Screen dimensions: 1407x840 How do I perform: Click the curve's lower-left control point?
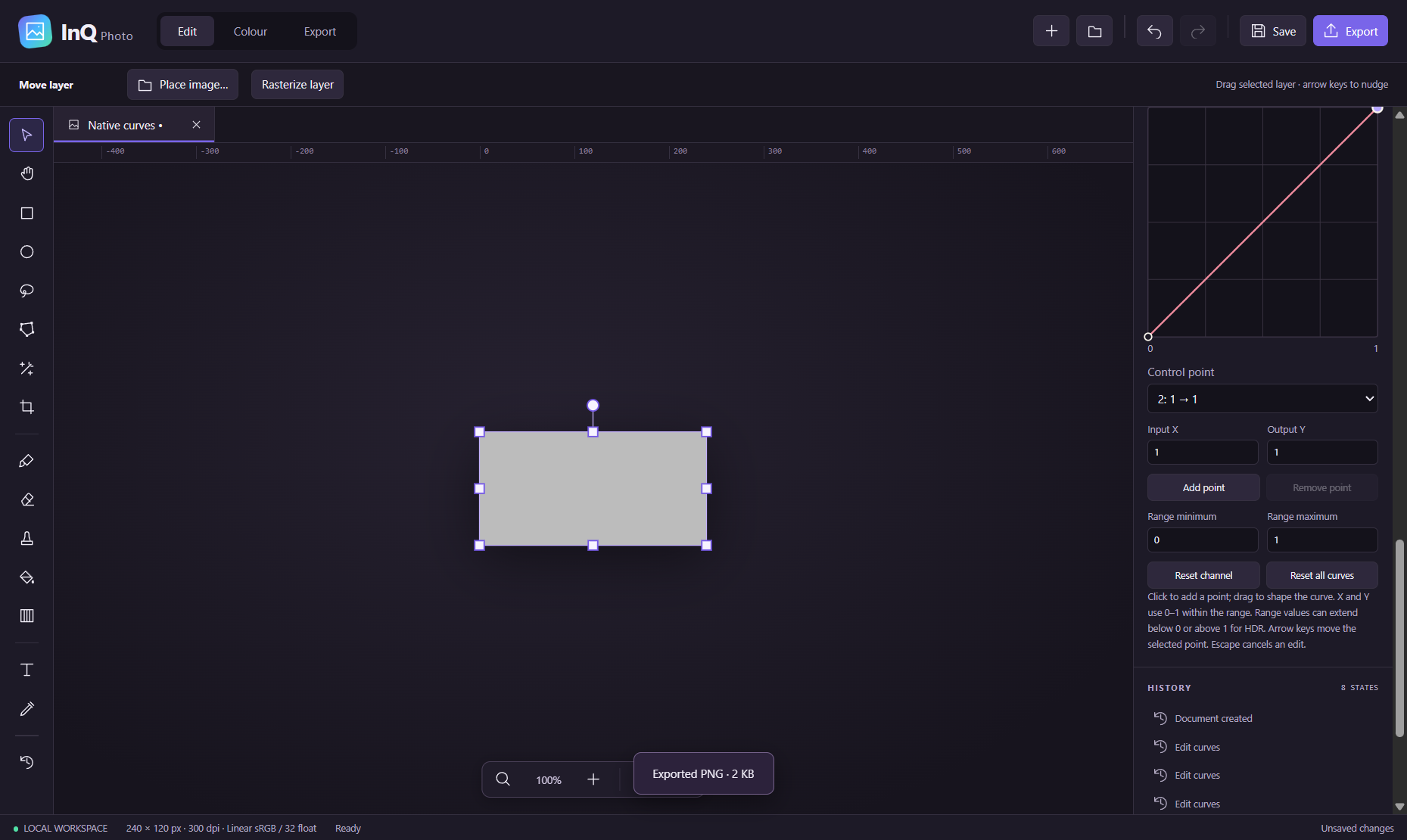[1148, 337]
